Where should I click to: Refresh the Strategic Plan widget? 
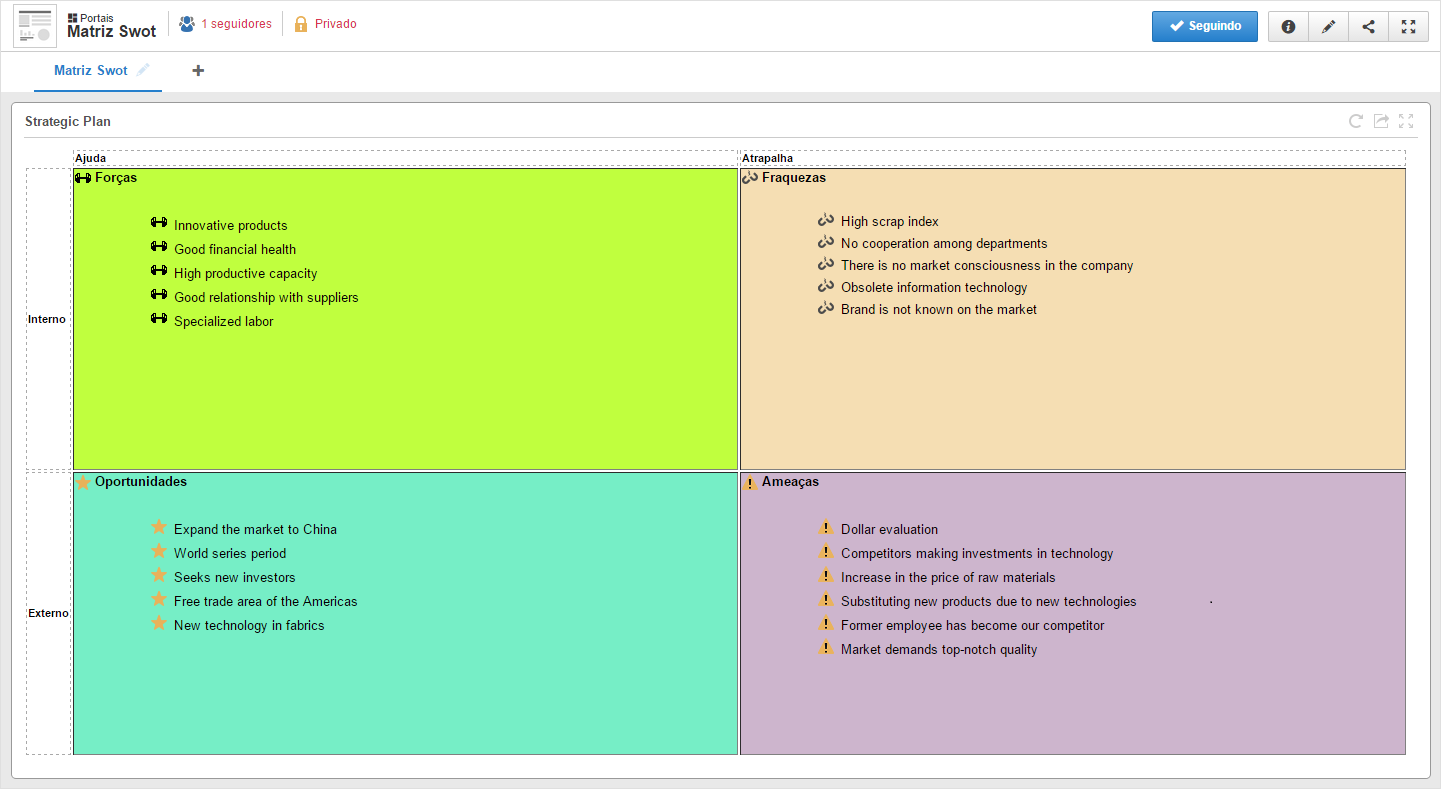[1356, 121]
